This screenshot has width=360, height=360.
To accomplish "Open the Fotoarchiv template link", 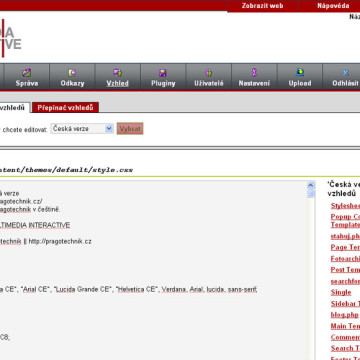I will tap(345, 258).
